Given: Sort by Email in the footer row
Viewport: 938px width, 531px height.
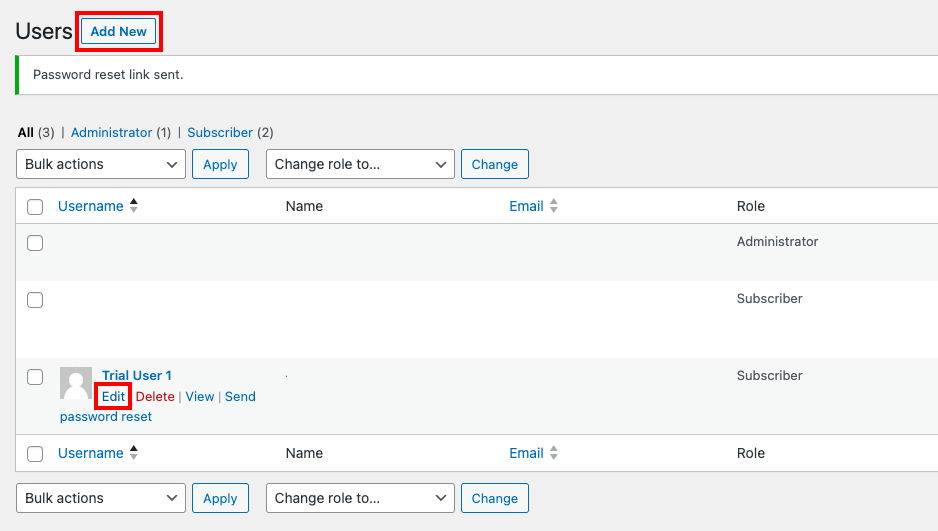Looking at the screenshot, I should coord(526,453).
